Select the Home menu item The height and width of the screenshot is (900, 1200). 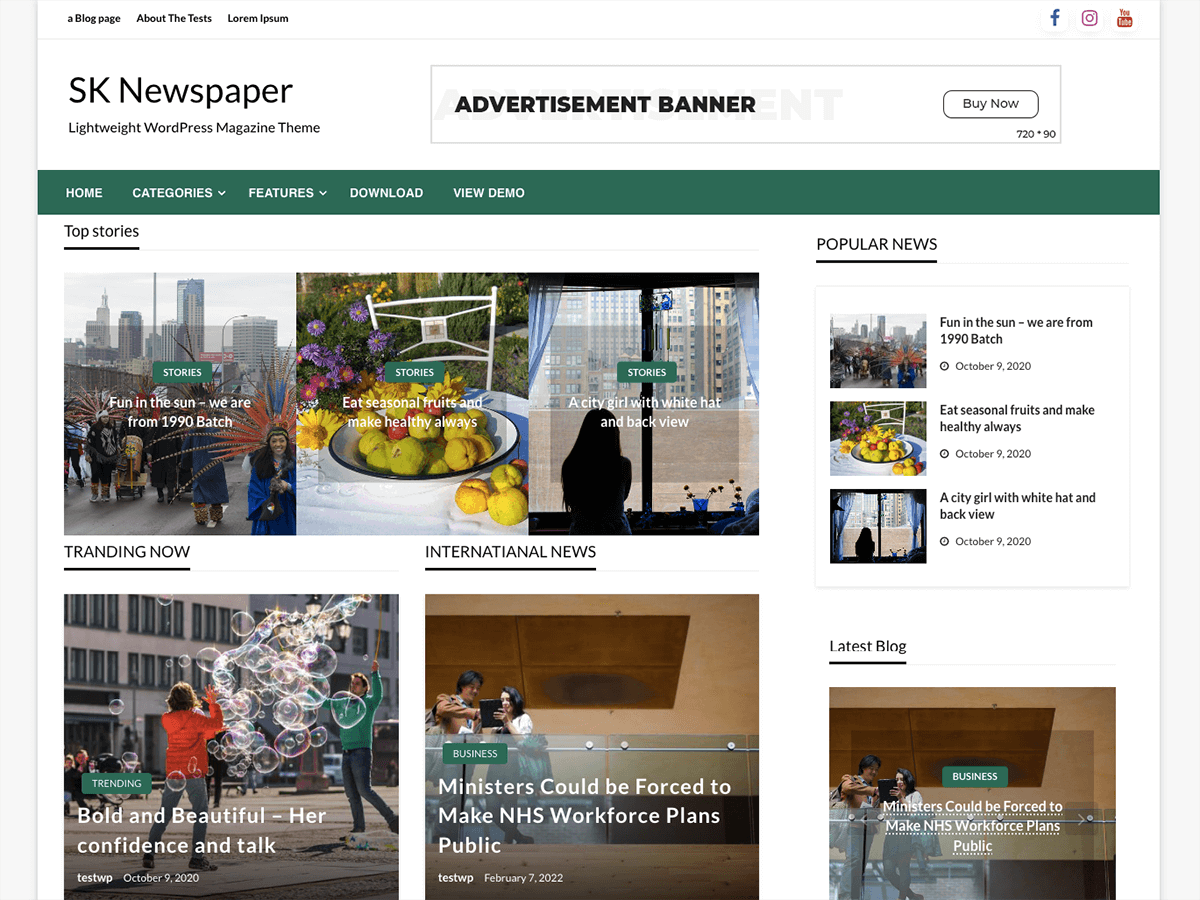pos(84,192)
